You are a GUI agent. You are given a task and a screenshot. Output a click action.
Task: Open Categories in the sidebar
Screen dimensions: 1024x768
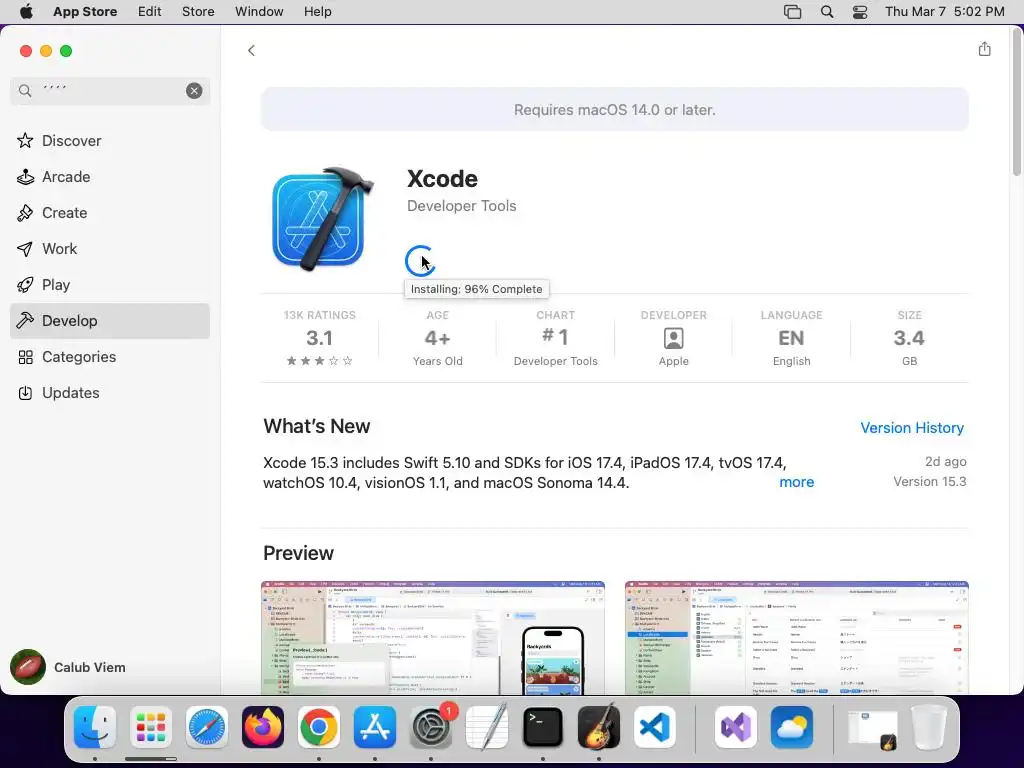[110, 357]
